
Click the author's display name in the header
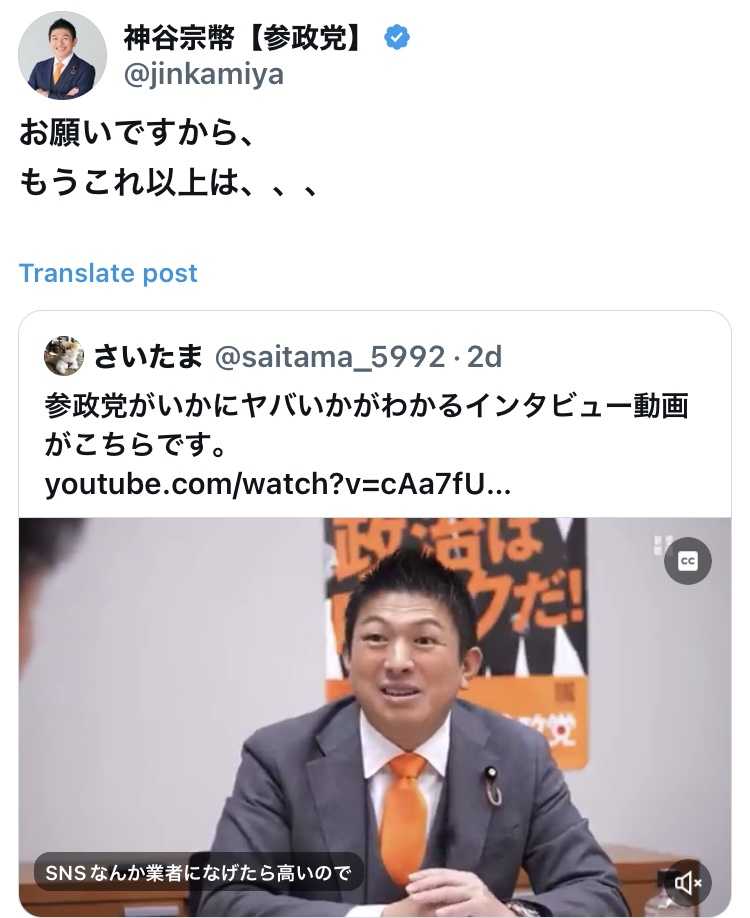click(x=244, y=38)
